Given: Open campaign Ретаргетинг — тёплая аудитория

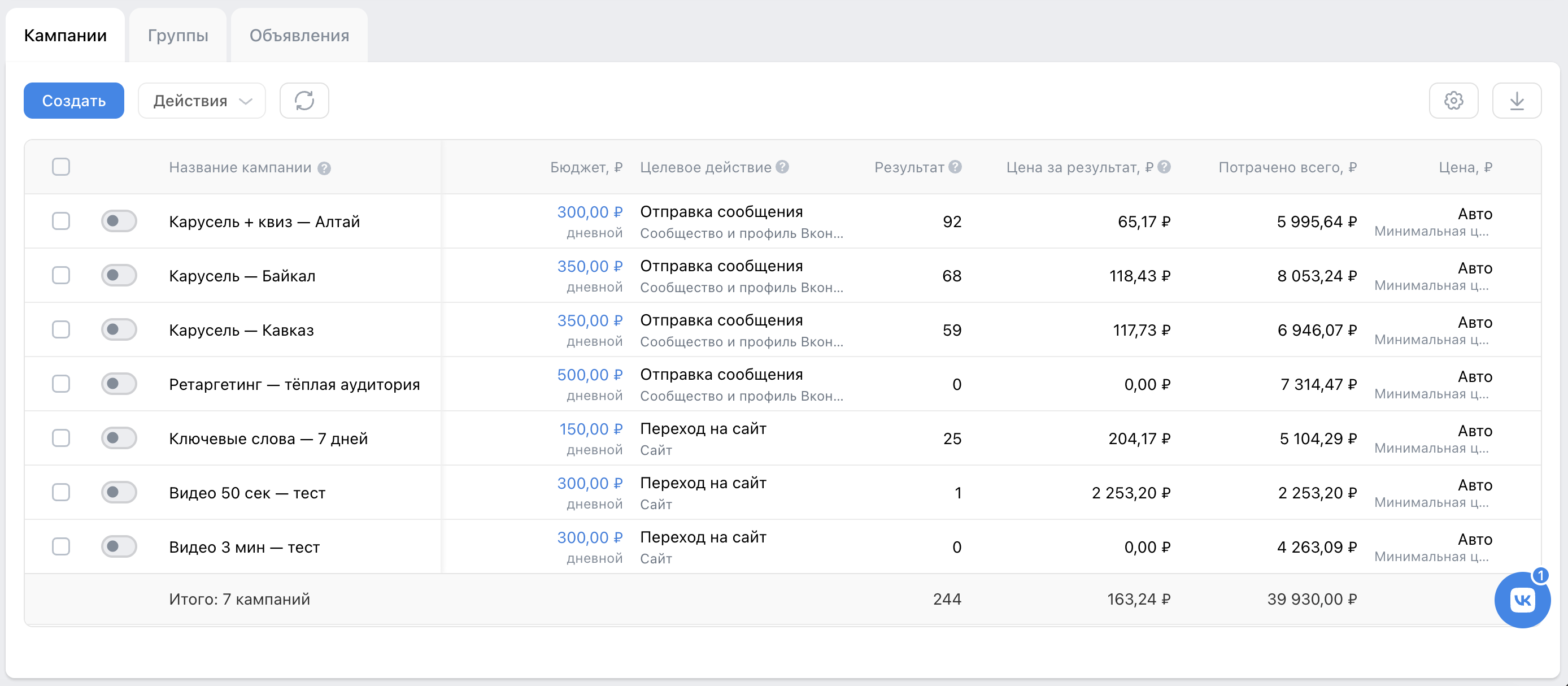Looking at the screenshot, I should tap(294, 384).
